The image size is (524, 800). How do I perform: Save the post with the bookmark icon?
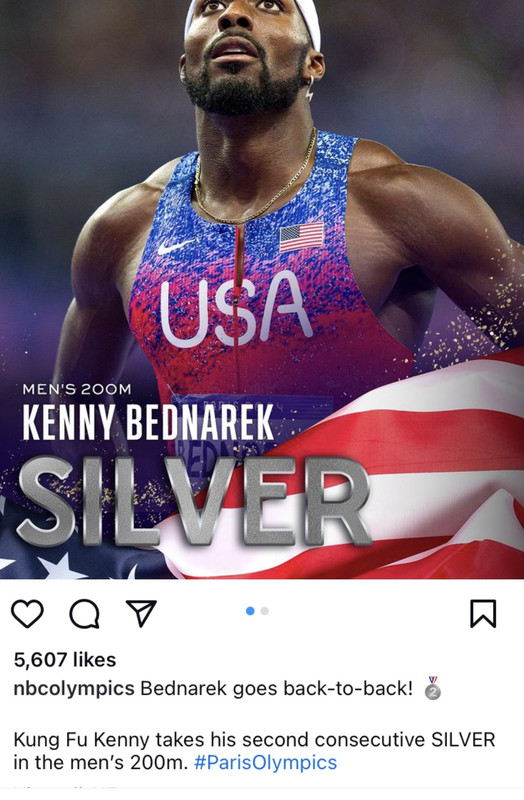(x=483, y=613)
